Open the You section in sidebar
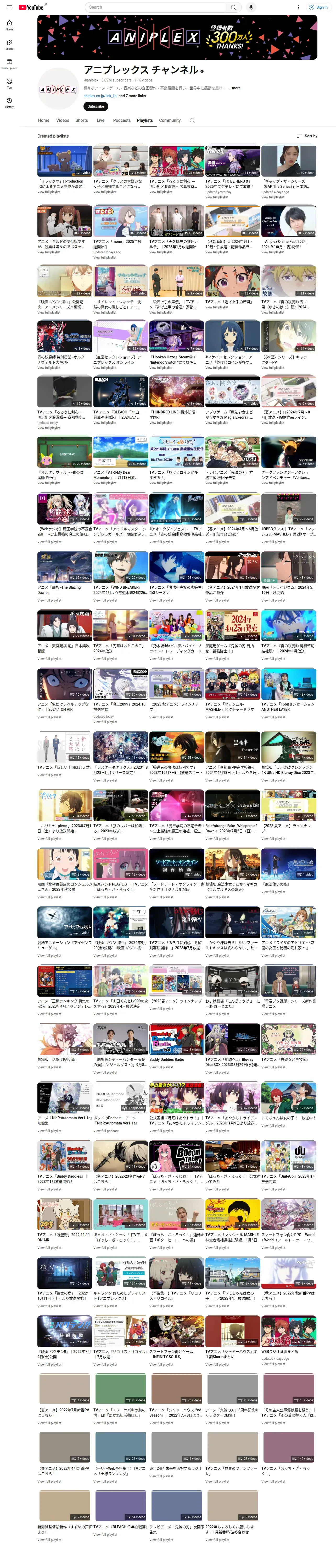 pyautogui.click(x=9, y=83)
